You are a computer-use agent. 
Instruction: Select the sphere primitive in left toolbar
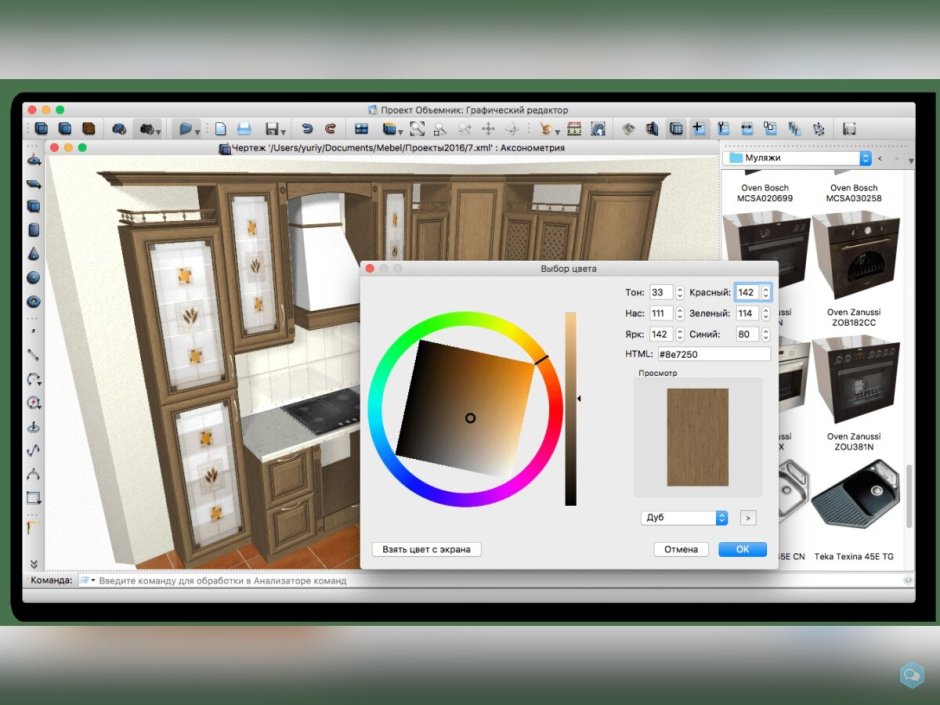(x=34, y=278)
